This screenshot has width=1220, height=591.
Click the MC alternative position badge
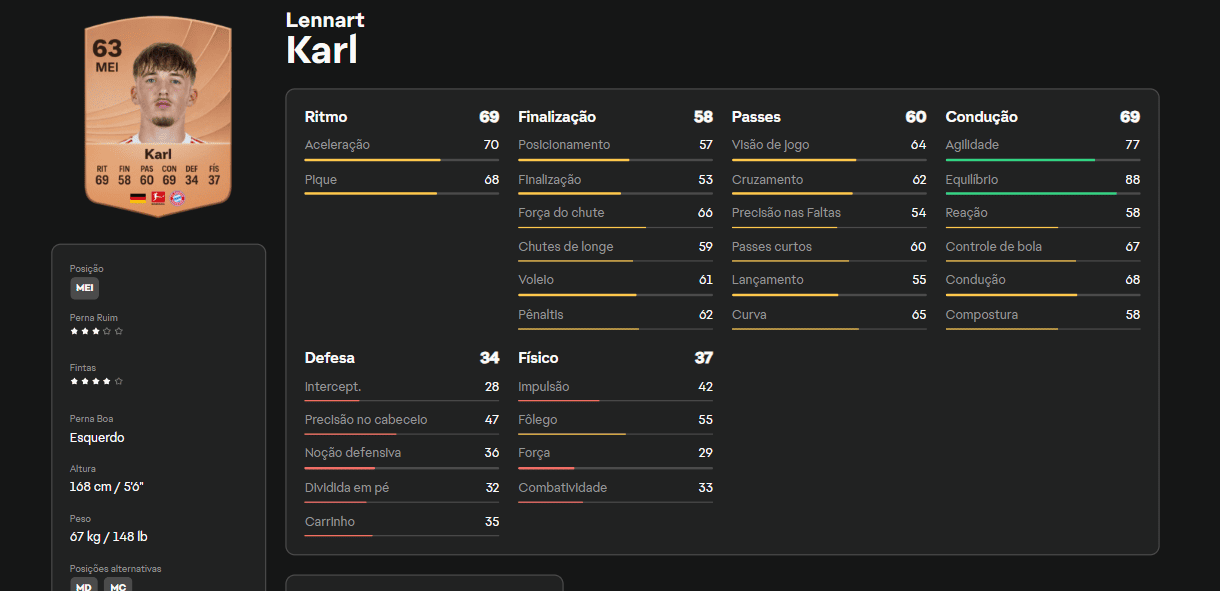click(x=118, y=586)
